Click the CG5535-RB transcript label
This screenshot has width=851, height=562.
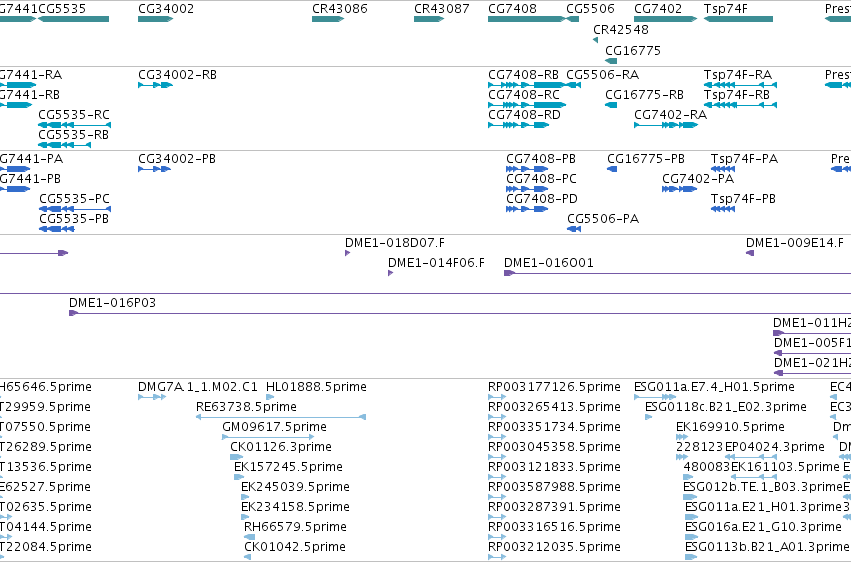(x=73, y=135)
